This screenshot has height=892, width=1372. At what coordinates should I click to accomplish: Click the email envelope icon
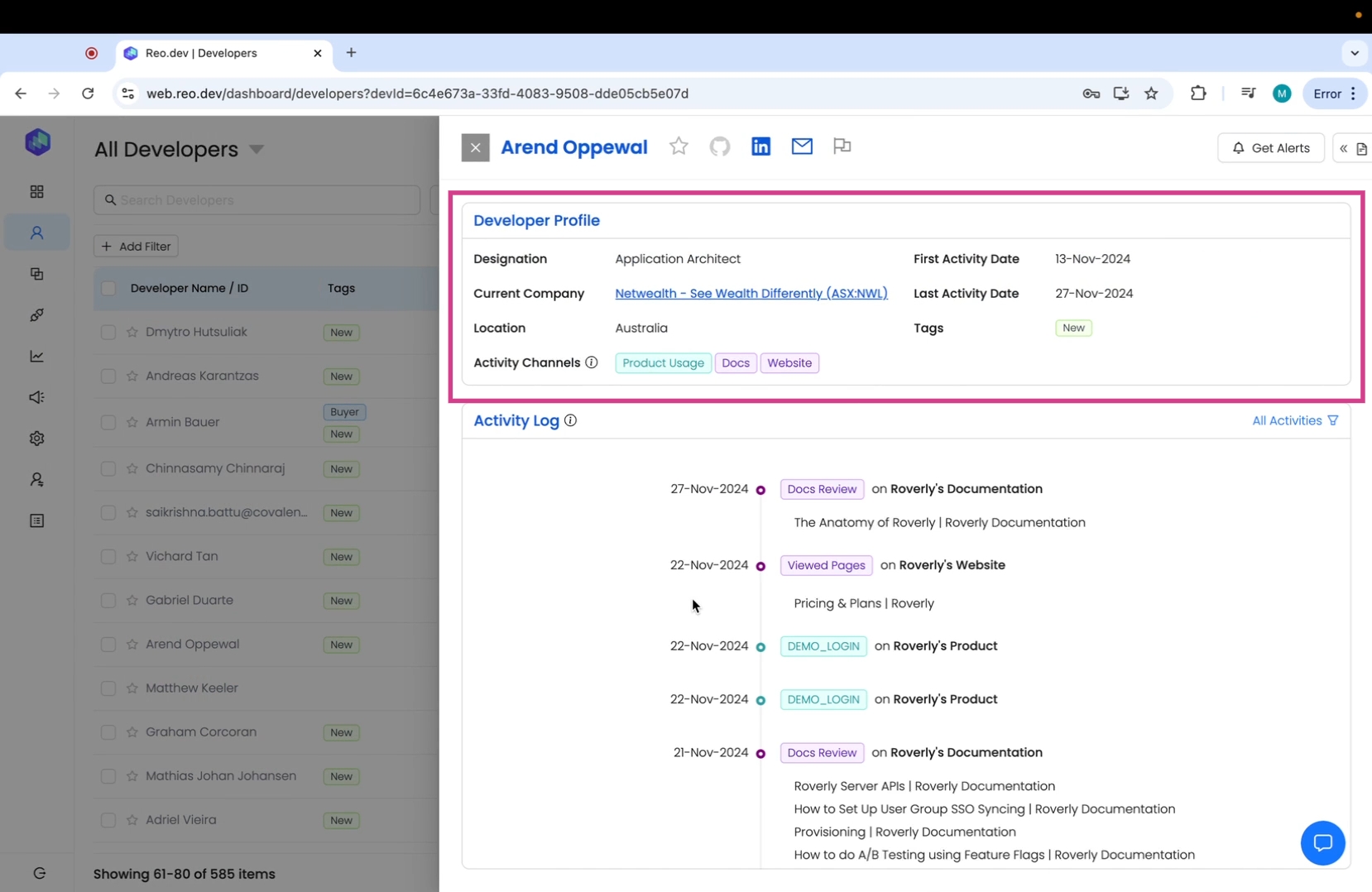pos(801,146)
